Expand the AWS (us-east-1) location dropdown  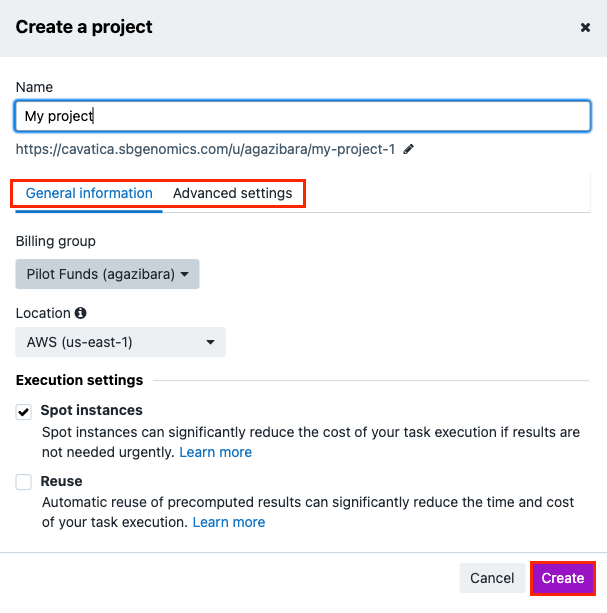click(121, 342)
